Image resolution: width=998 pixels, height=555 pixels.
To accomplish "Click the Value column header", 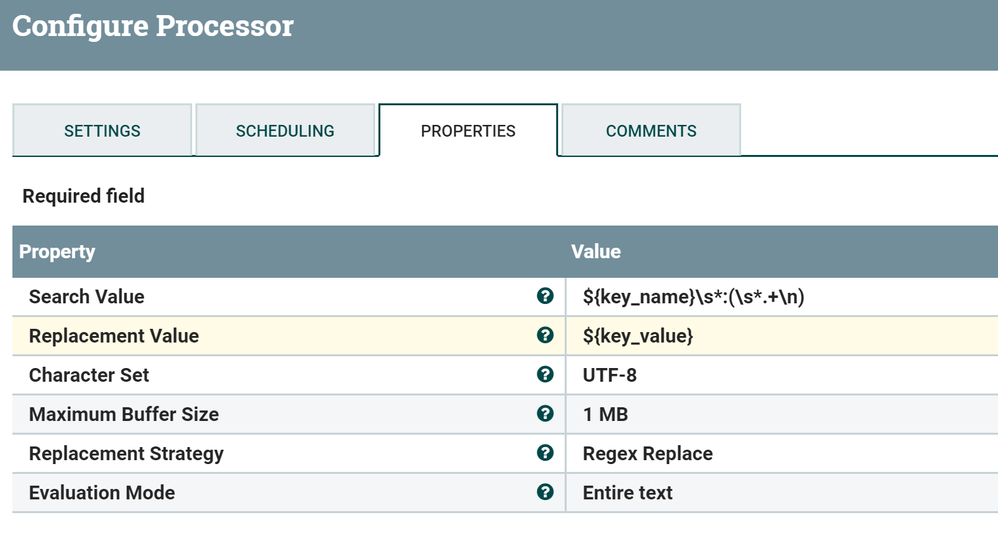I will click(596, 252).
